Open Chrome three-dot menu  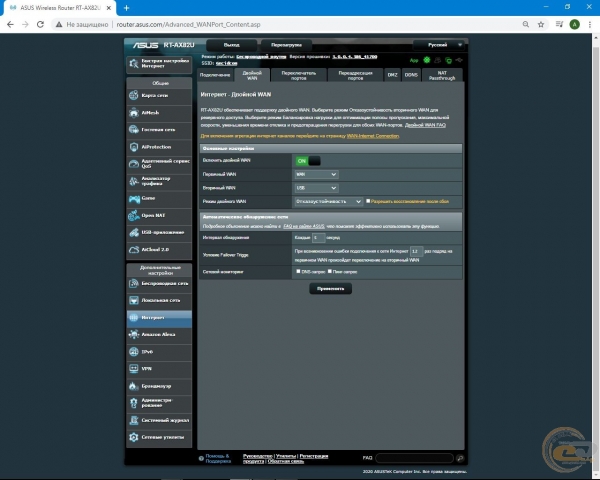click(590, 24)
